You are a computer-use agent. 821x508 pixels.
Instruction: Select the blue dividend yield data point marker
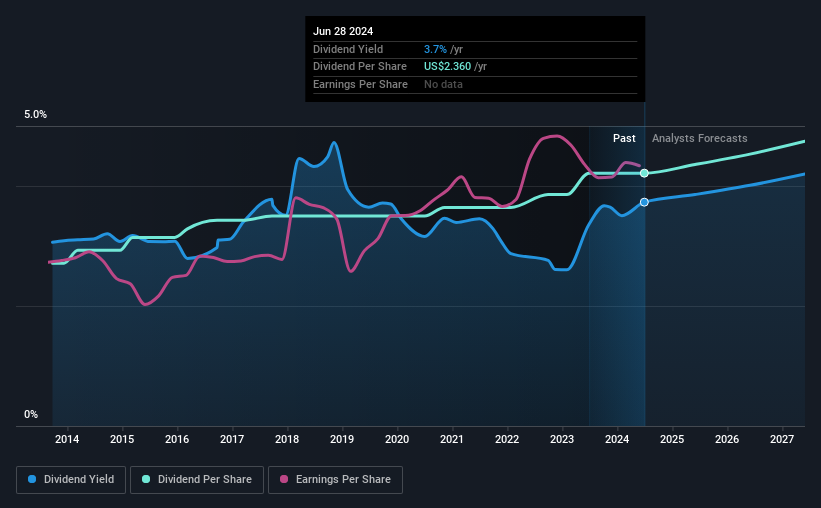645,202
